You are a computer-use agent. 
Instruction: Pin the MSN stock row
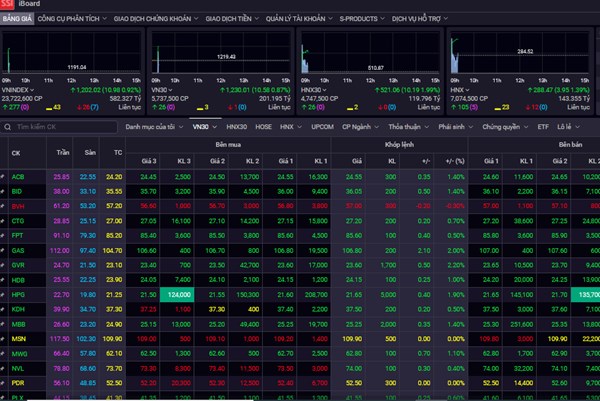pos(2,339)
